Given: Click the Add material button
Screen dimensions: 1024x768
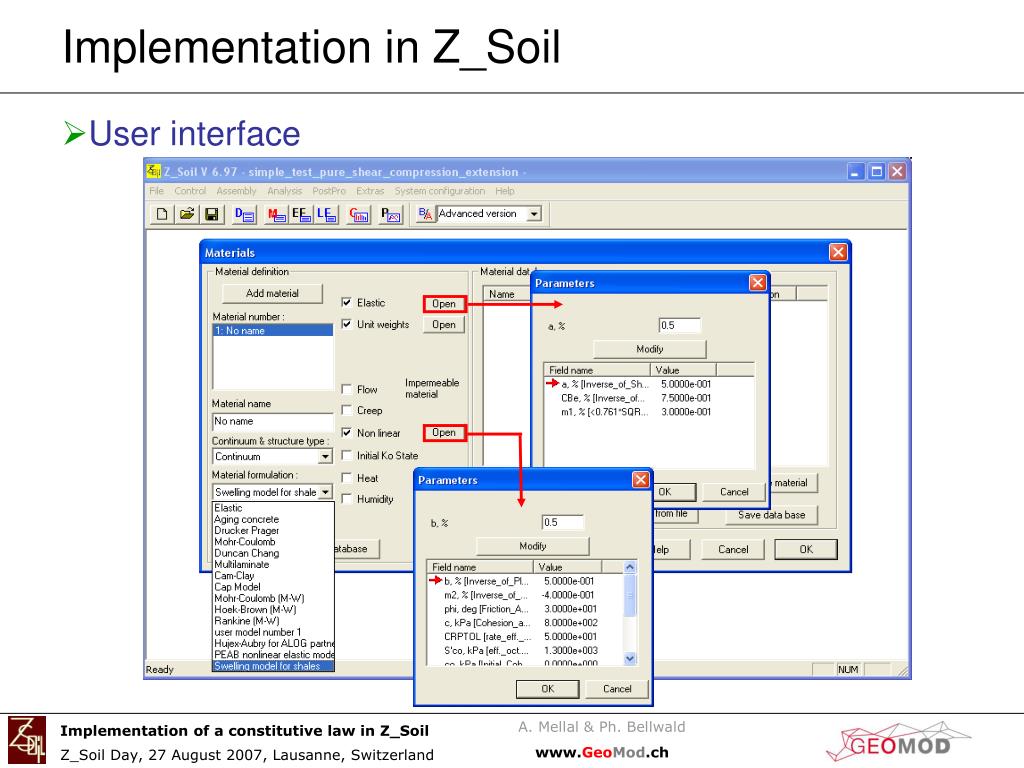Looking at the screenshot, I should click(272, 293).
